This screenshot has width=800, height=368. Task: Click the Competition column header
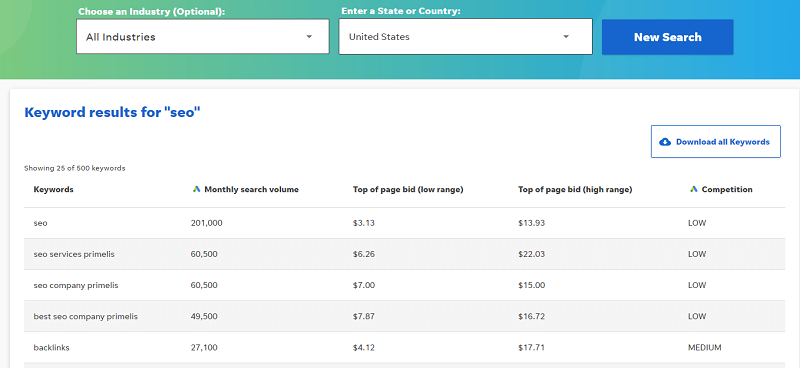tap(727, 189)
